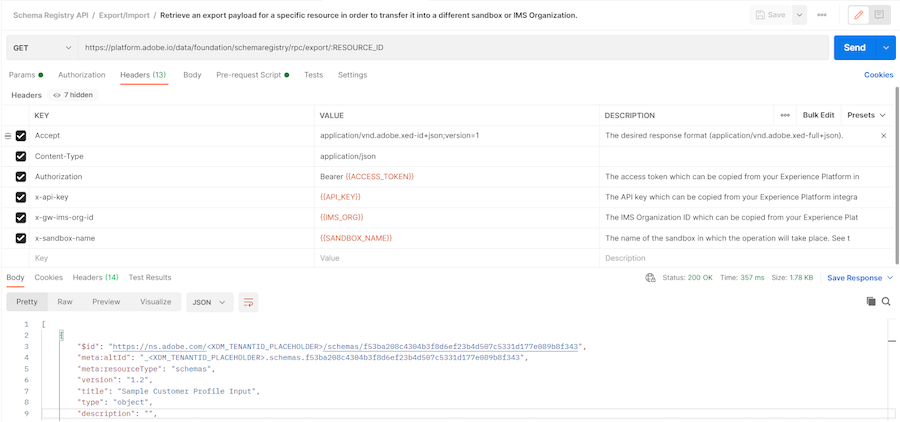
Task: Select the Raw view
Action: tap(65, 302)
